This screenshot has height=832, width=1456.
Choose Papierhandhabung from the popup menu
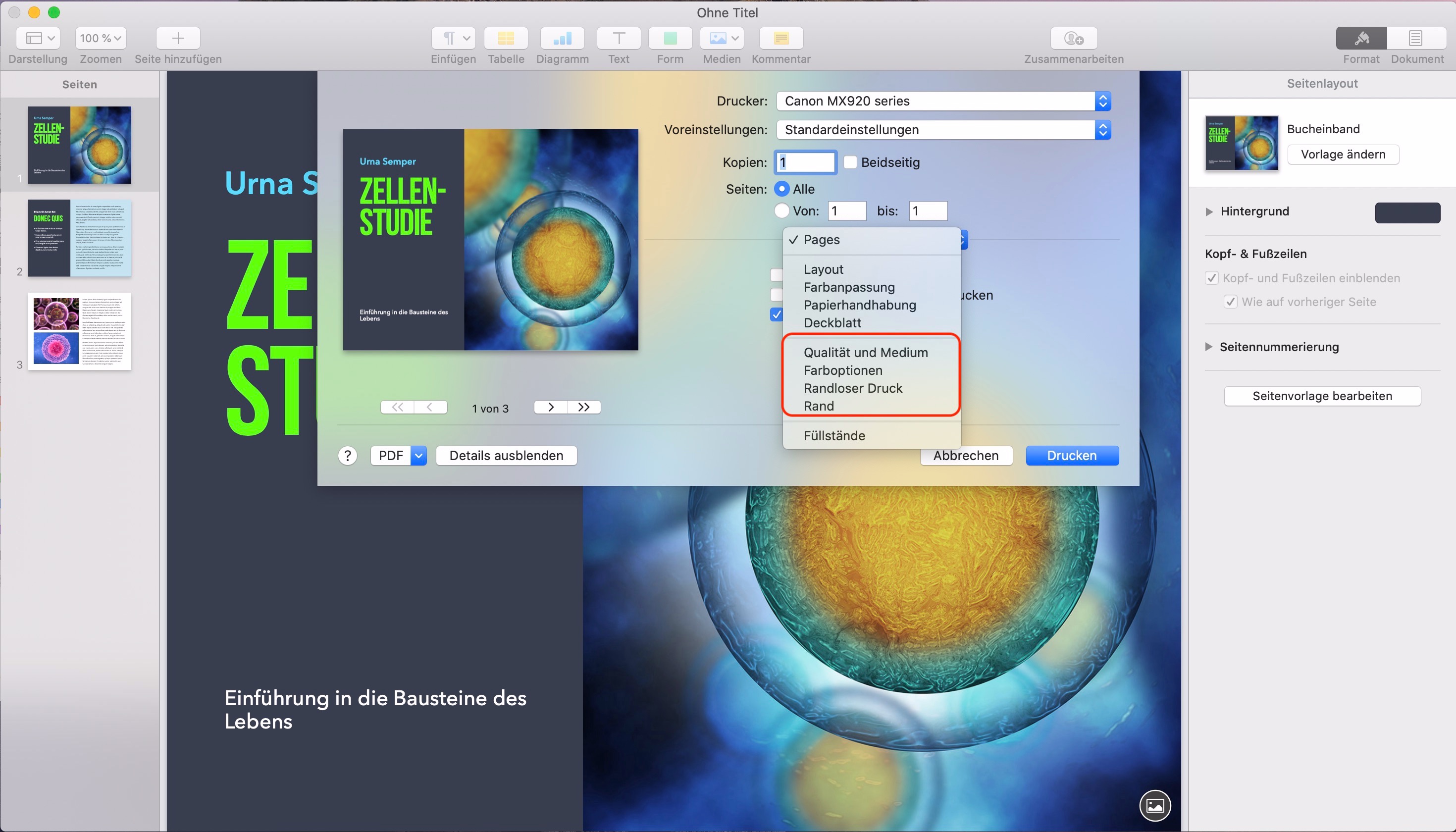[x=859, y=305]
